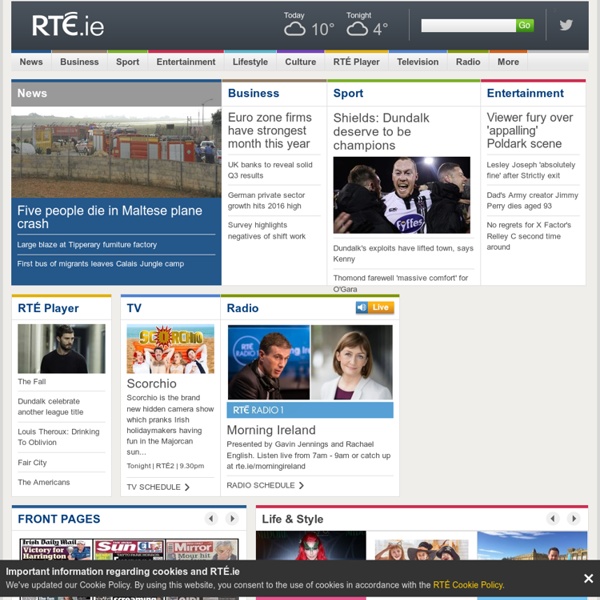Open Lifestyle in the navigation bar
Image resolution: width=600 pixels, height=600 pixels.
tap(250, 62)
